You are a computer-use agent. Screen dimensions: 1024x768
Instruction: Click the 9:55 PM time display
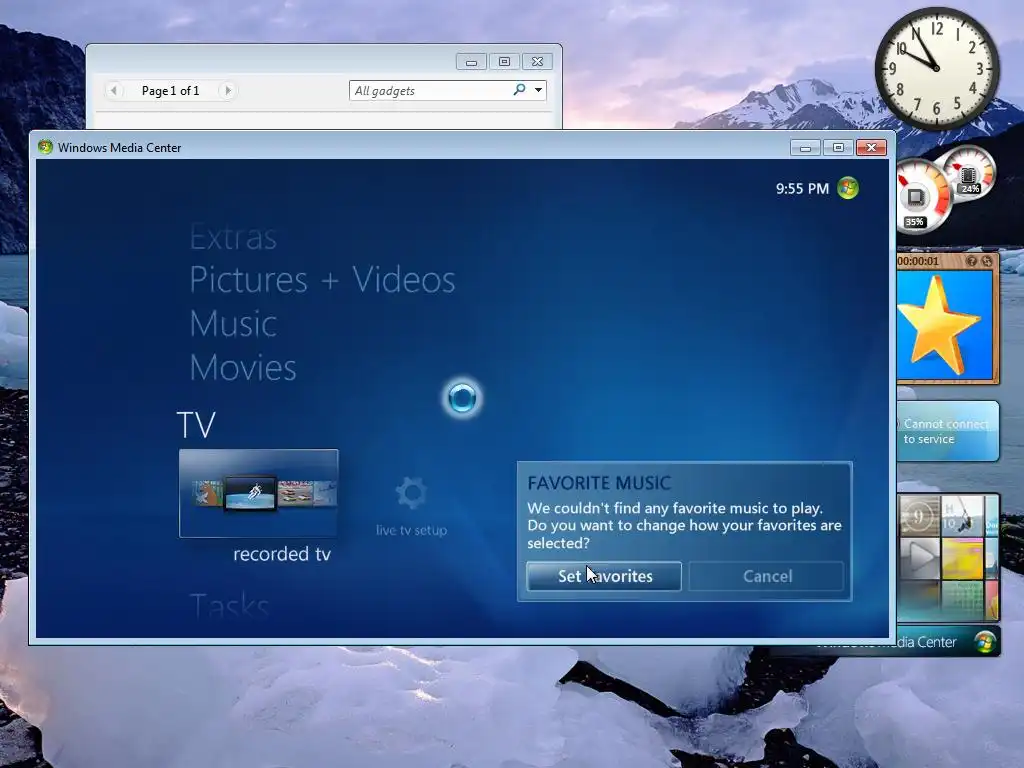coord(802,189)
